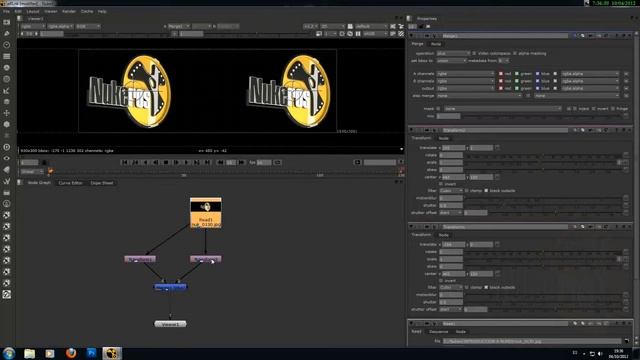
Task: Adjust Merge1 mix slider
Action: pyautogui.click(x=543, y=116)
